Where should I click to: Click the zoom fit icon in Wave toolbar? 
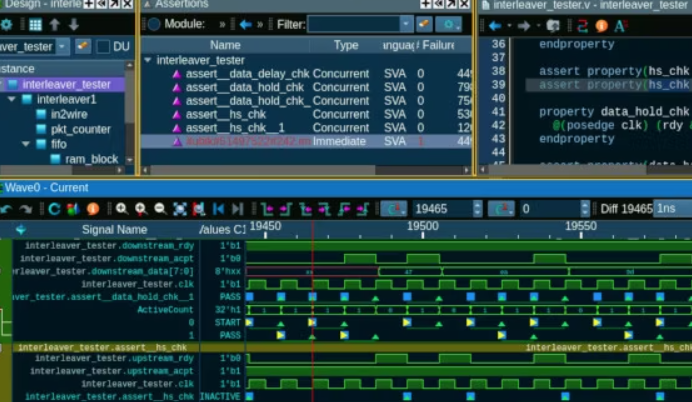(x=180, y=209)
